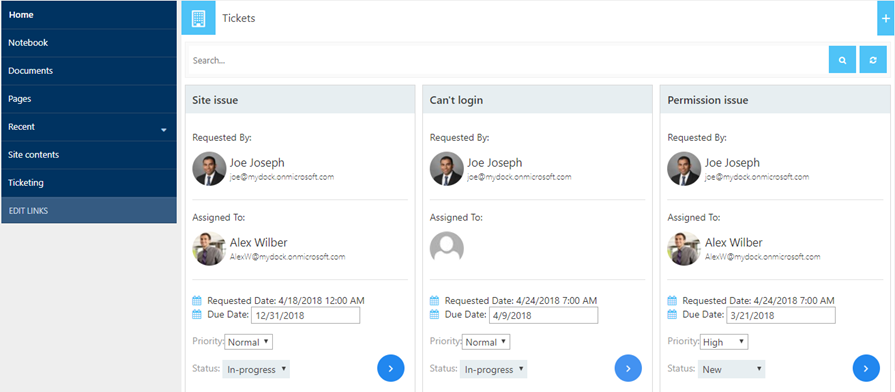Open Priority dropdown in Site issue card
Viewport: 895px width, 392px height.
[x=248, y=342]
